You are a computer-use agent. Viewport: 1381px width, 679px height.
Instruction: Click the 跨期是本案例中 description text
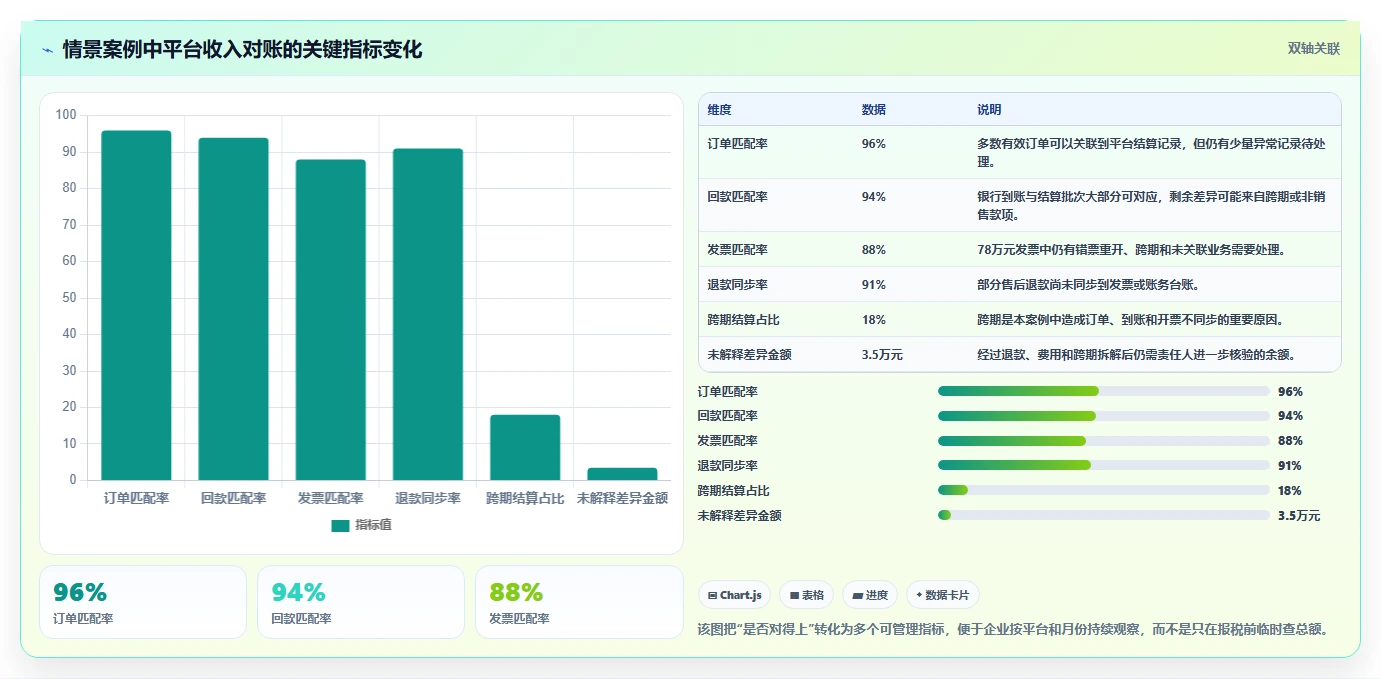(1131, 320)
